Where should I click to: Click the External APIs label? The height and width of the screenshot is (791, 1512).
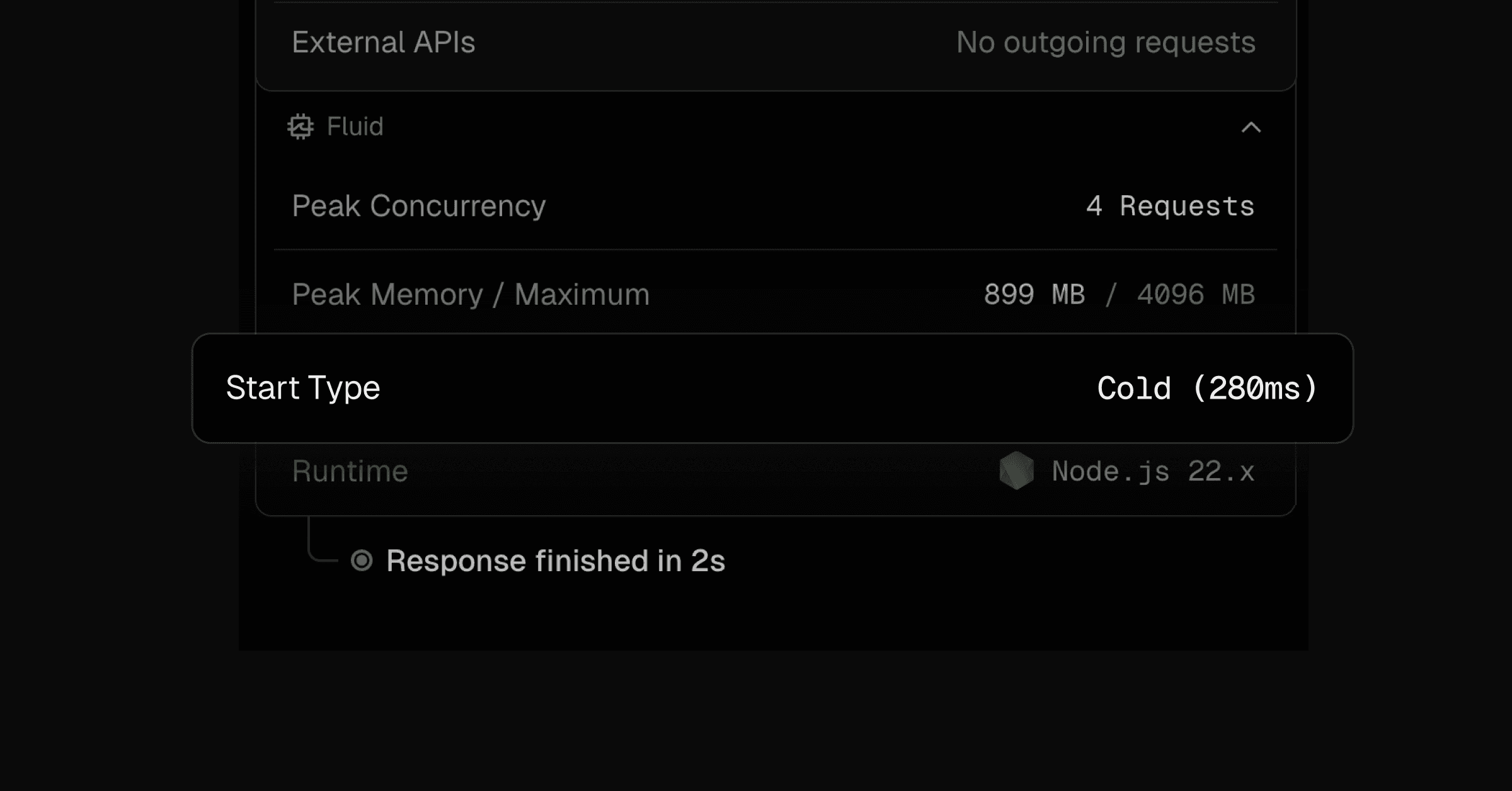click(384, 42)
